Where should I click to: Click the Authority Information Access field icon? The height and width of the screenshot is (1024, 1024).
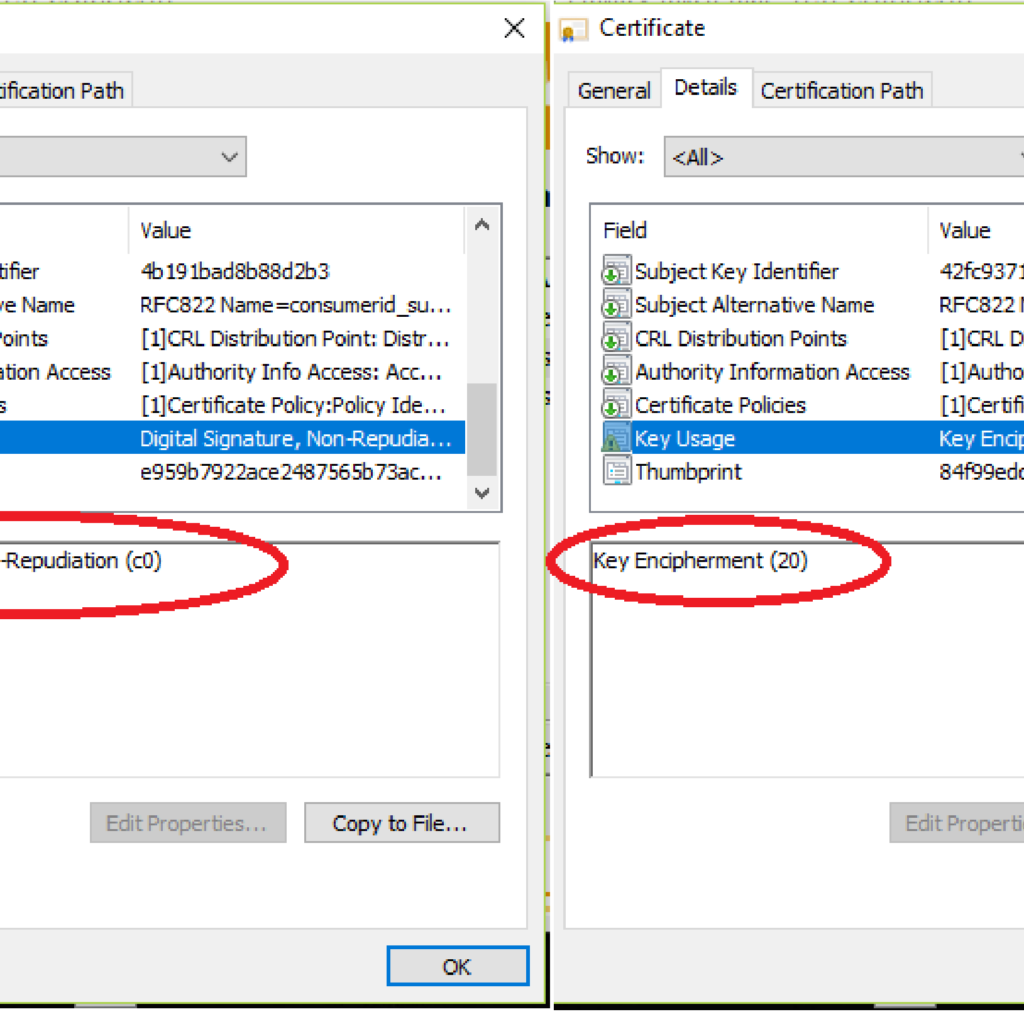[616, 372]
